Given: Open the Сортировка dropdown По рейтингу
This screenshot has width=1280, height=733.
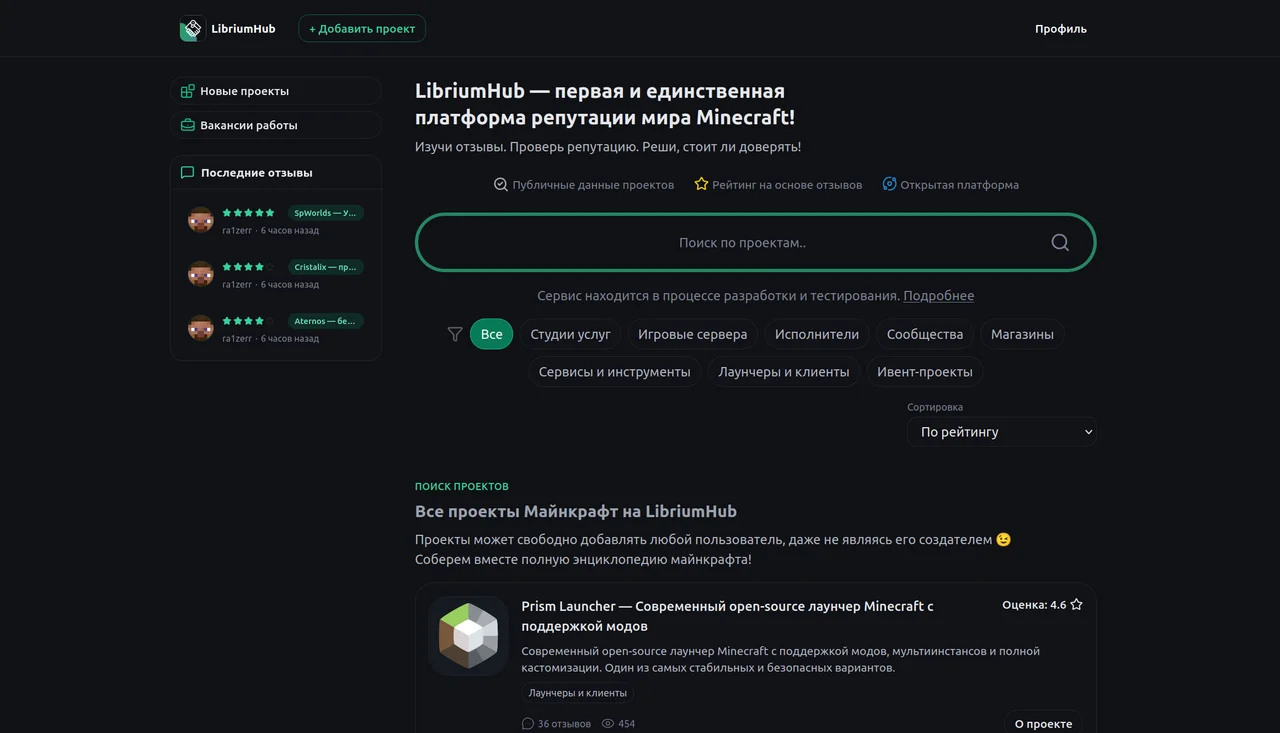Looking at the screenshot, I should tap(1001, 432).
